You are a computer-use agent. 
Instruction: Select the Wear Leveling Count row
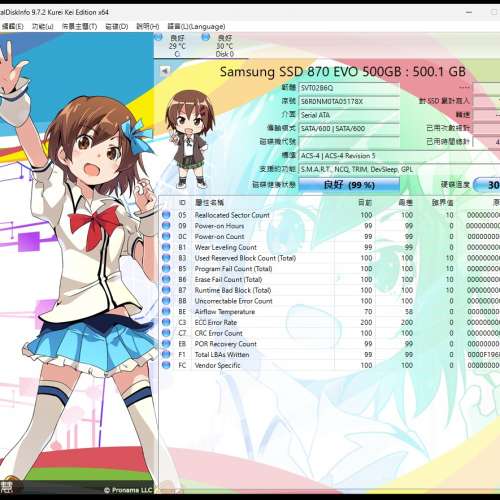pos(330,247)
